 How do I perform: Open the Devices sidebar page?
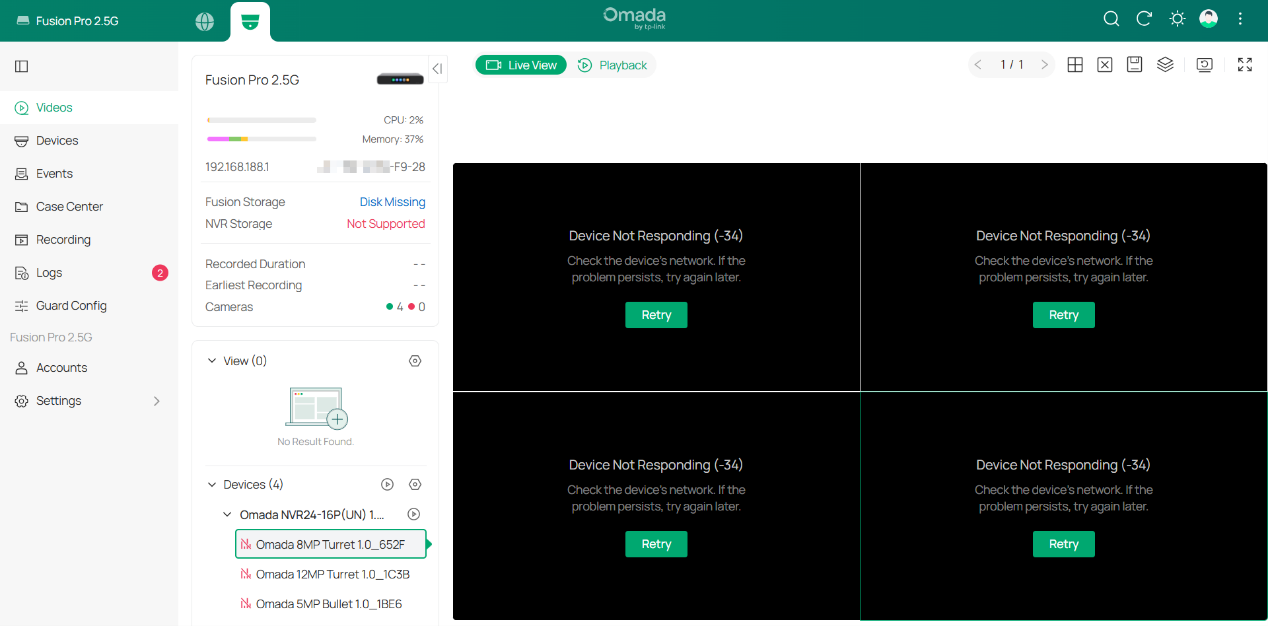tap(89, 140)
